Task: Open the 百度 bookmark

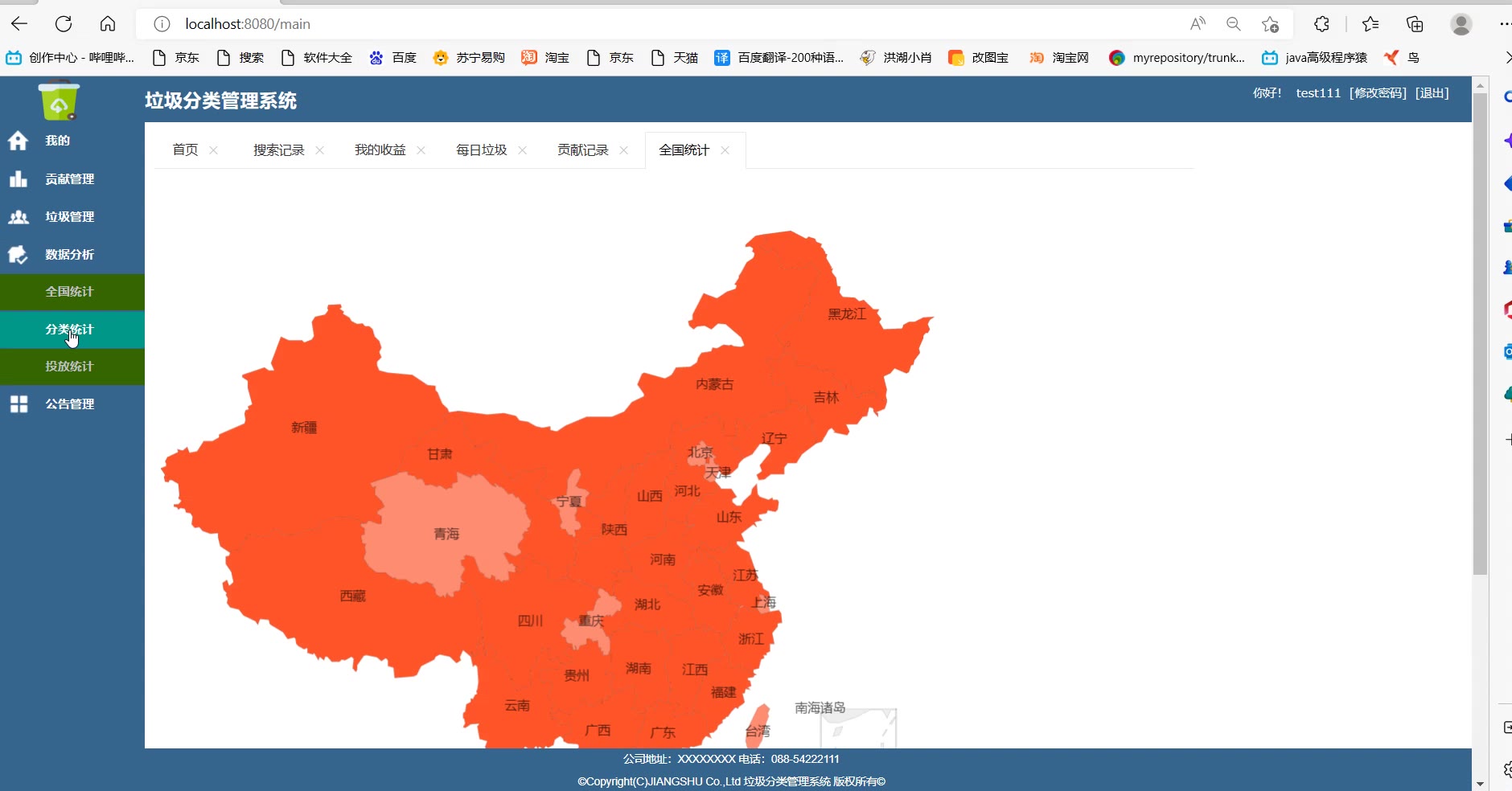Action: click(x=393, y=58)
